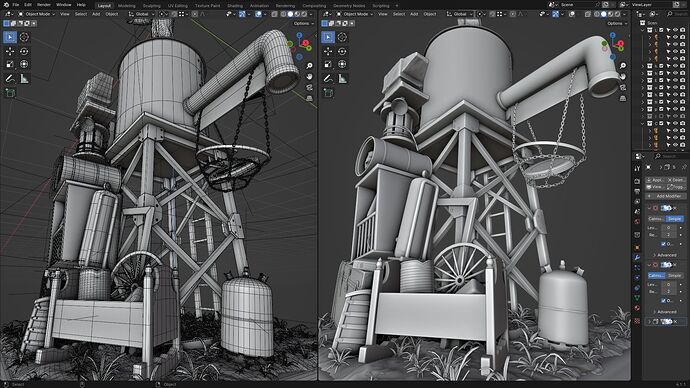Open Options dropdown in right viewport
The width and height of the screenshot is (690, 388).
coord(617,23)
